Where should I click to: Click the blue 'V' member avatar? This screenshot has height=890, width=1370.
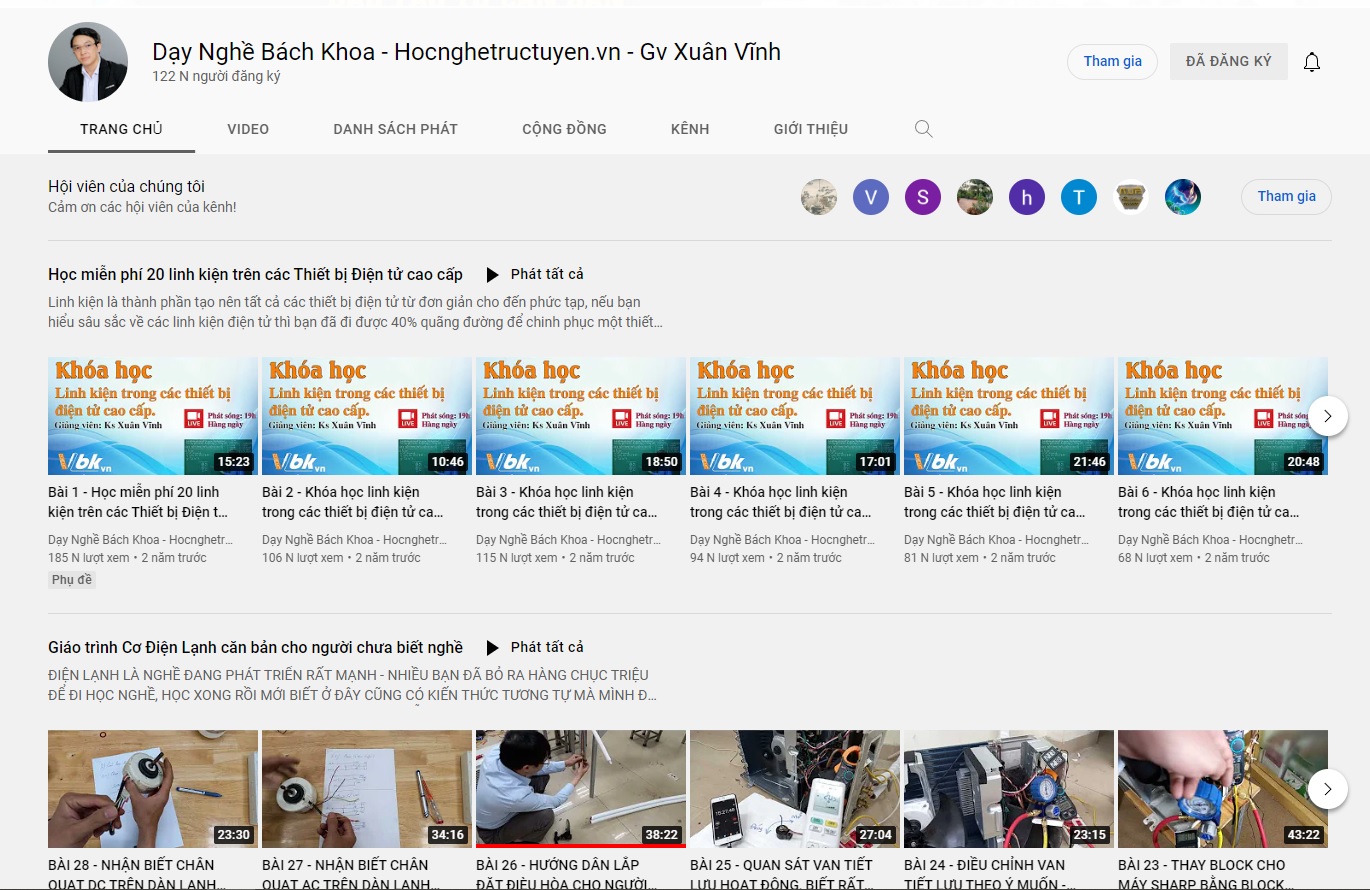coord(871,197)
